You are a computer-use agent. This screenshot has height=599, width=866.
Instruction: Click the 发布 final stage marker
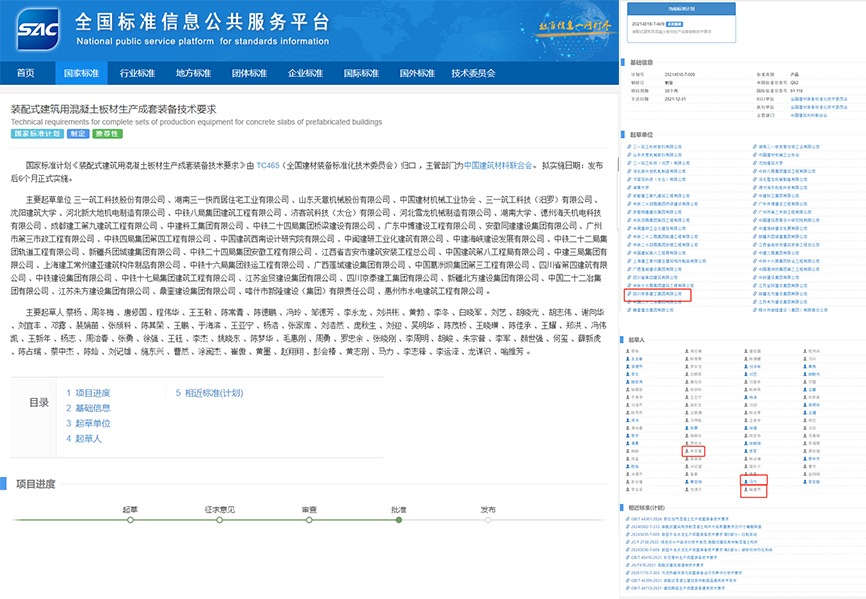point(487,519)
